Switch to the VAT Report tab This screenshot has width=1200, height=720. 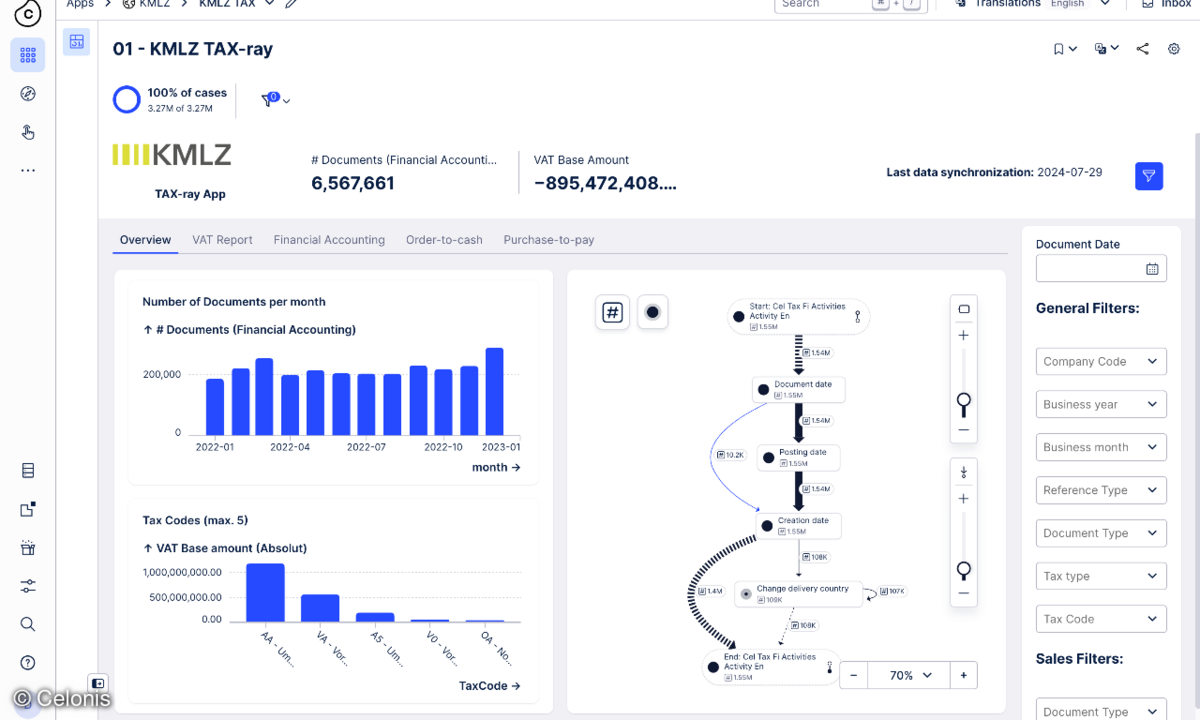(222, 240)
